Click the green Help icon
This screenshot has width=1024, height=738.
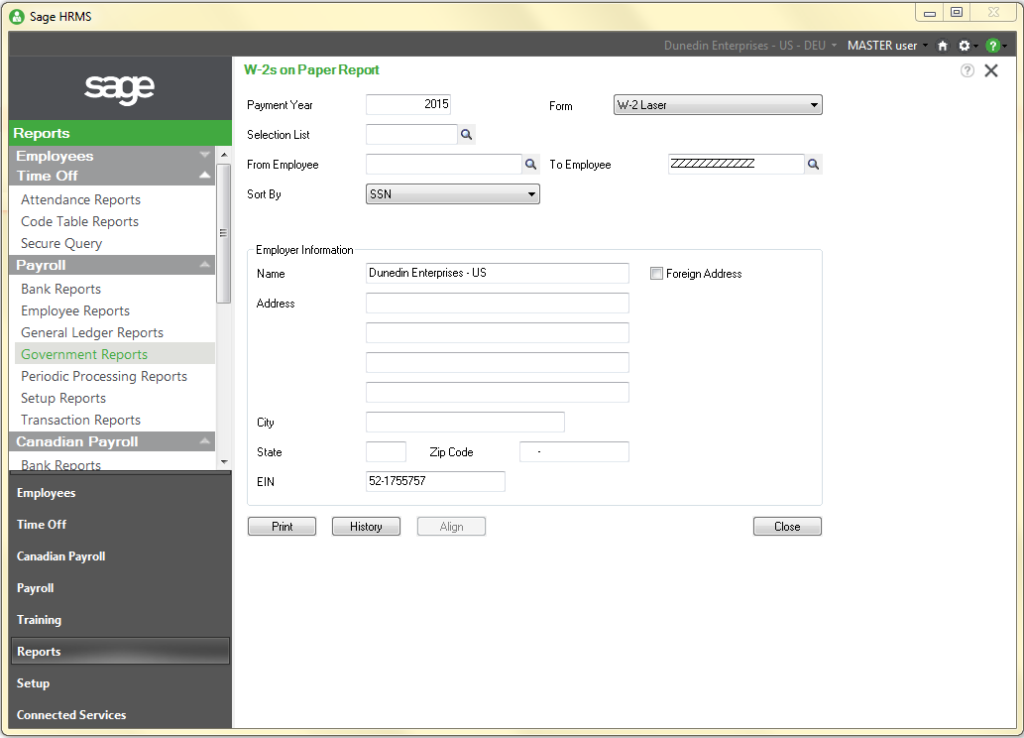992,45
